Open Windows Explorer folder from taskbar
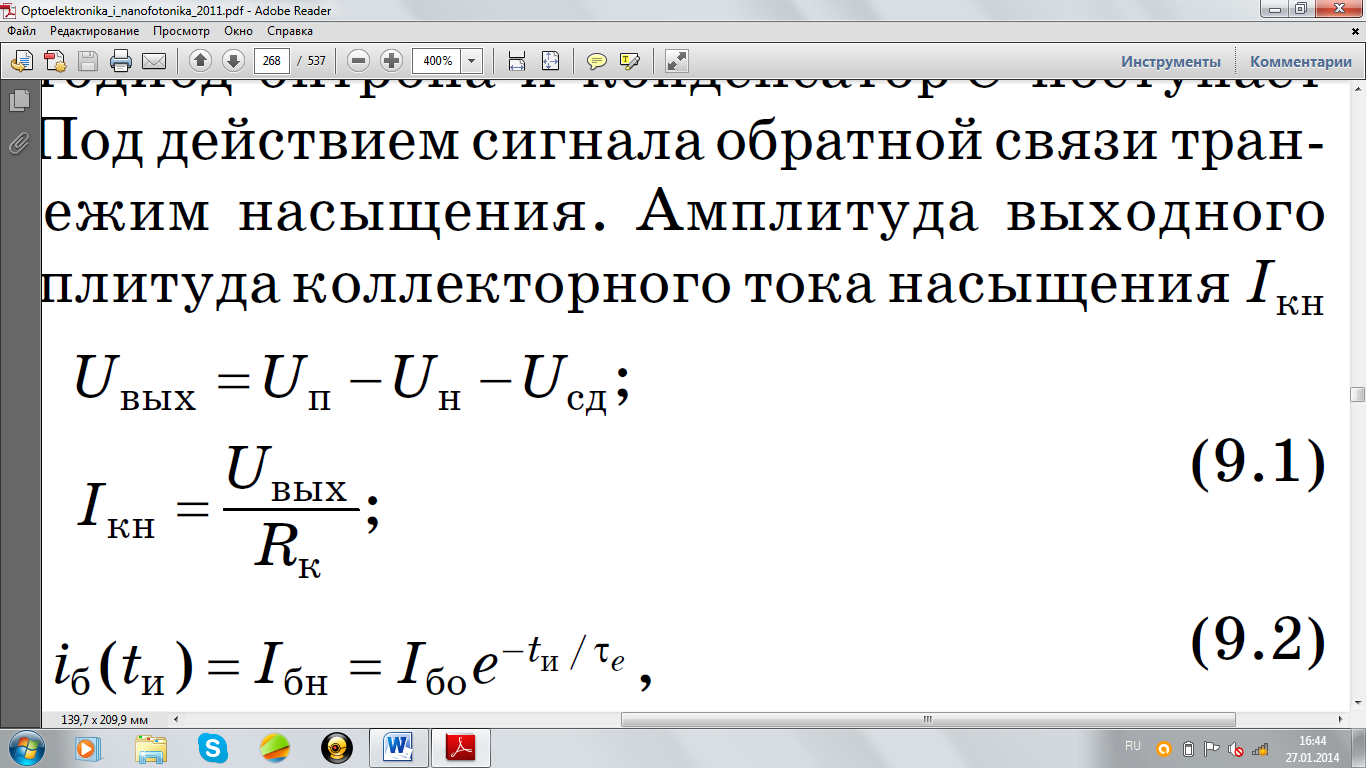 point(151,747)
